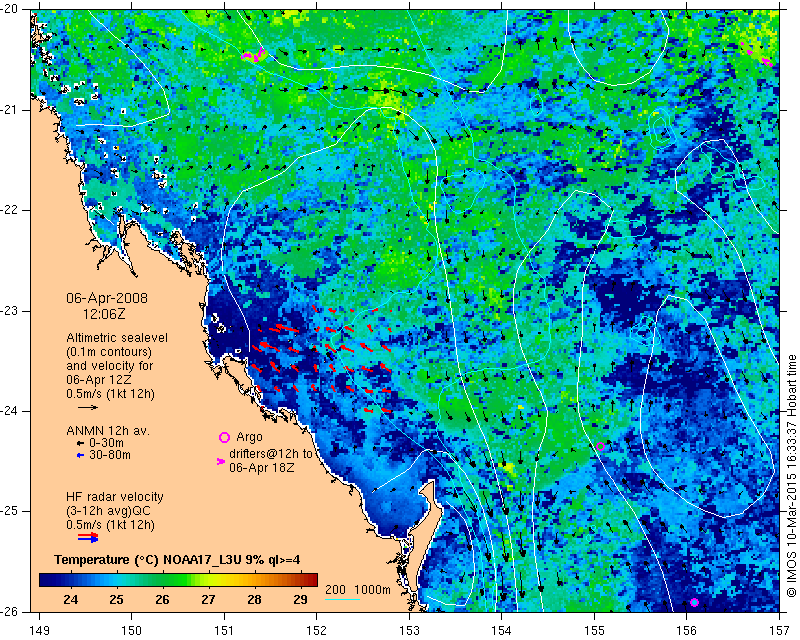Click the '06-Apr 18Z' drifter end-time text
Screen dimensions: 800x640
(262, 467)
